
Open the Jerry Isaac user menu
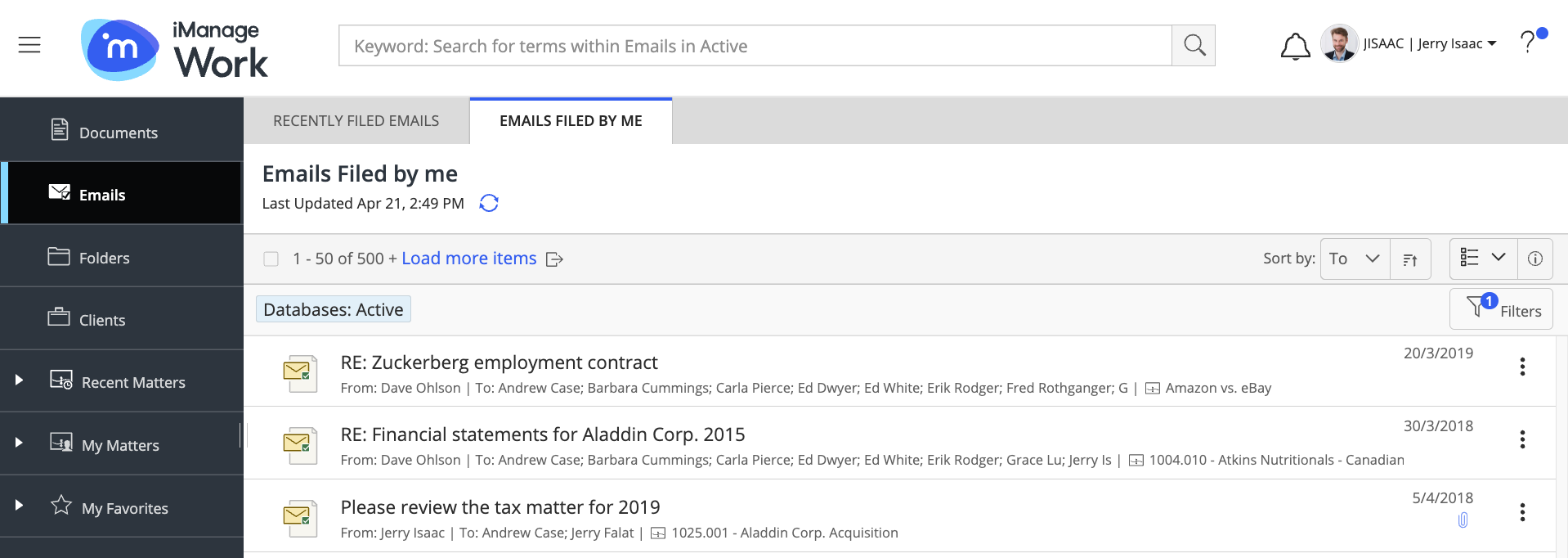click(1429, 43)
